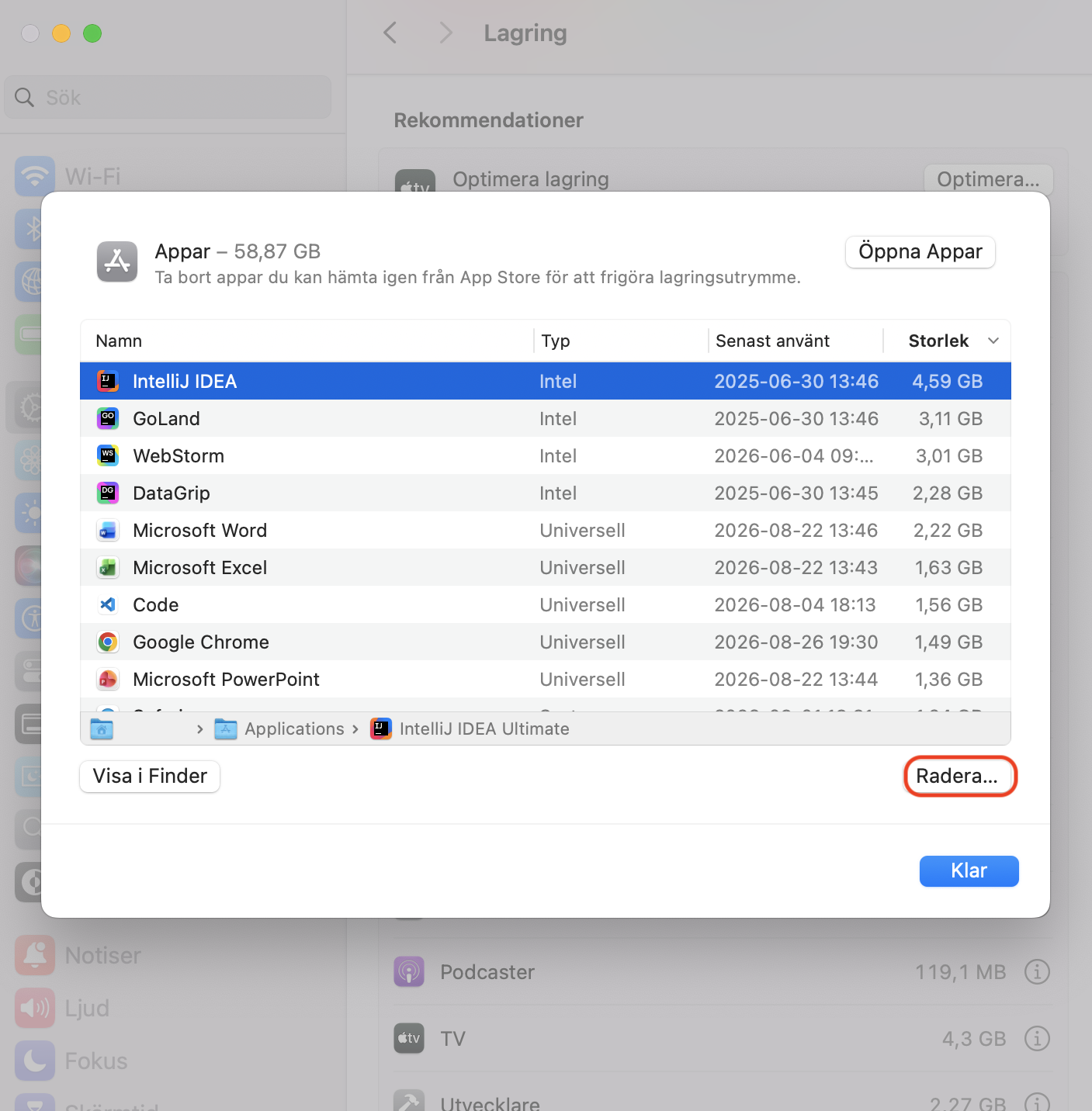Go back using the back arrow
The height and width of the screenshot is (1111, 1092).
tap(390, 33)
